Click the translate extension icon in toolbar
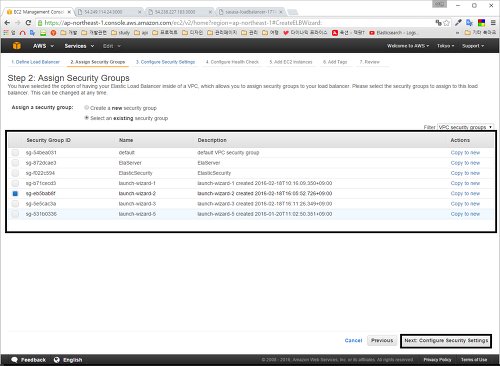Screen dimensions: 500x366 click(x=469, y=23)
